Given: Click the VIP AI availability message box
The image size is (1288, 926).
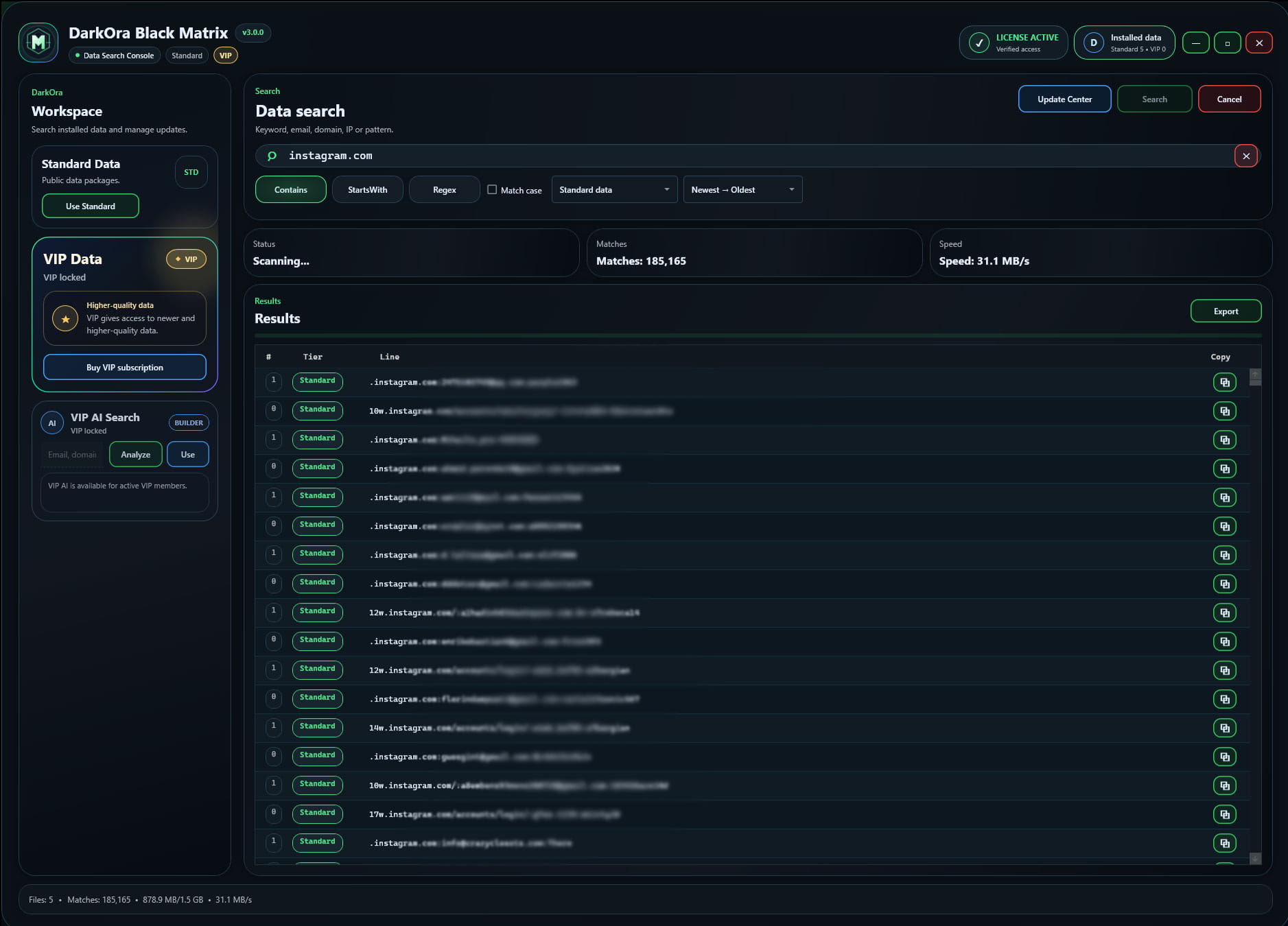Looking at the screenshot, I should 125,492.
